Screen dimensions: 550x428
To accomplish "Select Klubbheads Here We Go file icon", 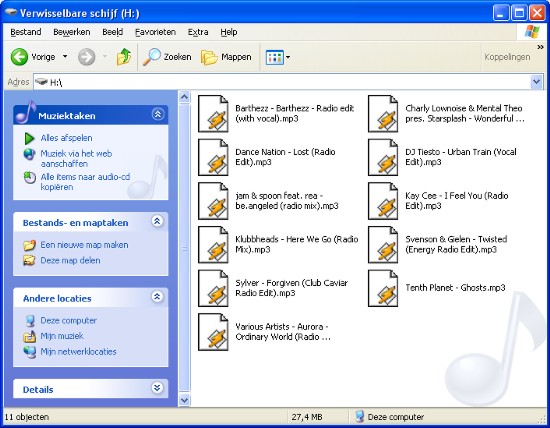I will point(213,245).
